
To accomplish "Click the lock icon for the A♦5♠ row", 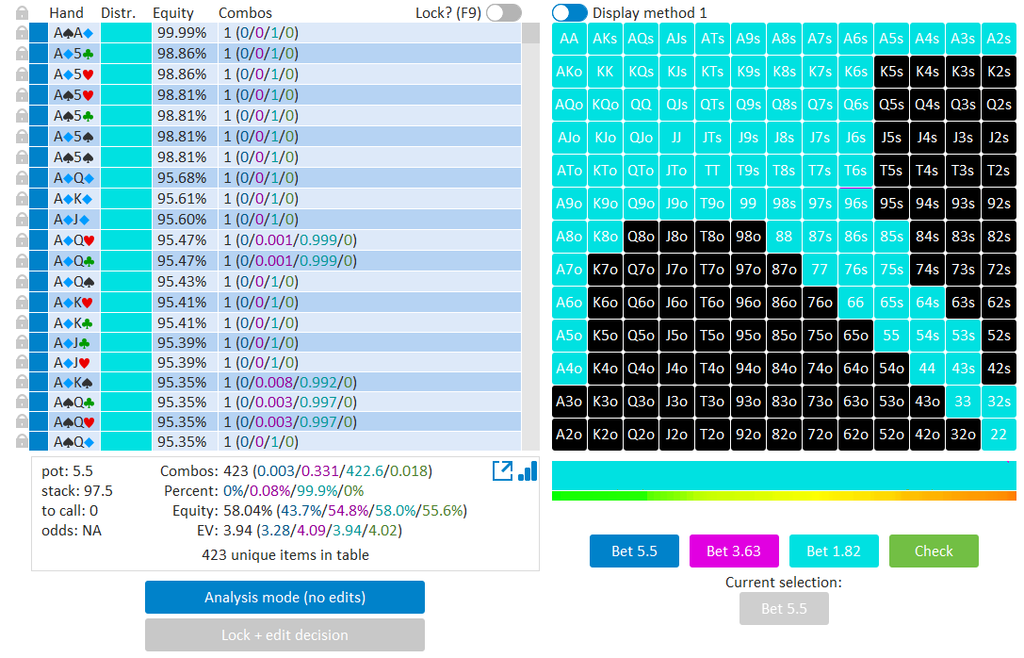I will 22,136.
